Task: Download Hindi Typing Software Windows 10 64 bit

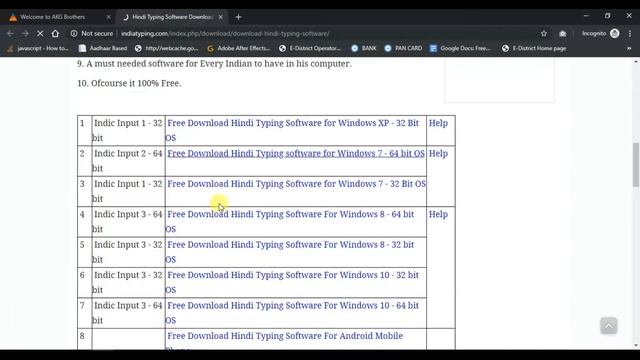Action: tap(292, 313)
